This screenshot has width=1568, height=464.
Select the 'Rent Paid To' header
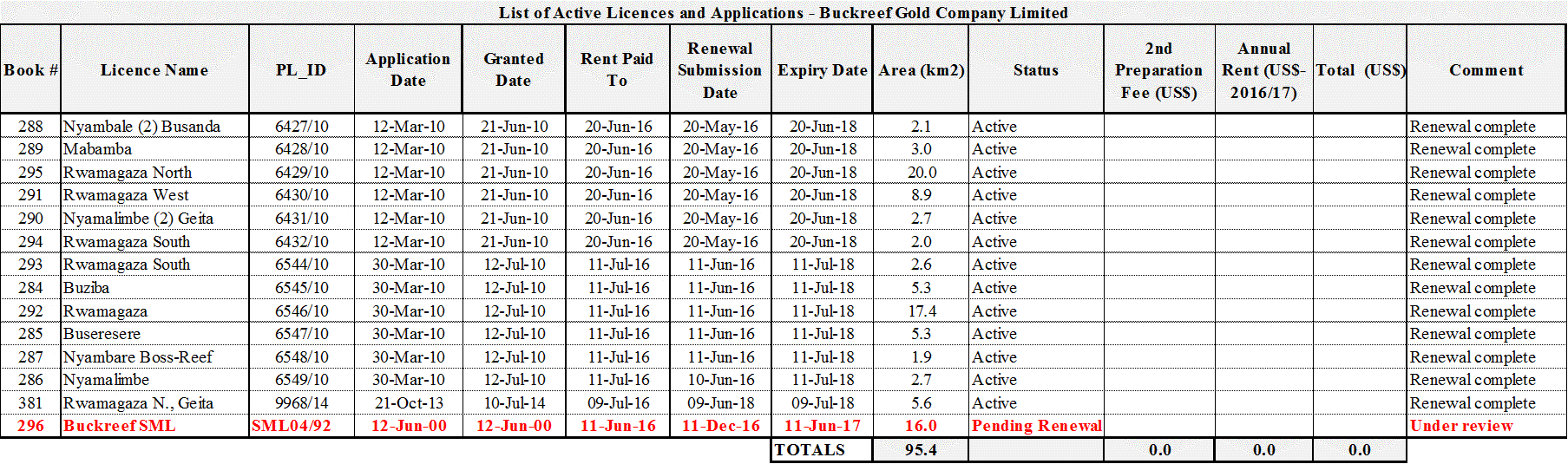[x=617, y=70]
